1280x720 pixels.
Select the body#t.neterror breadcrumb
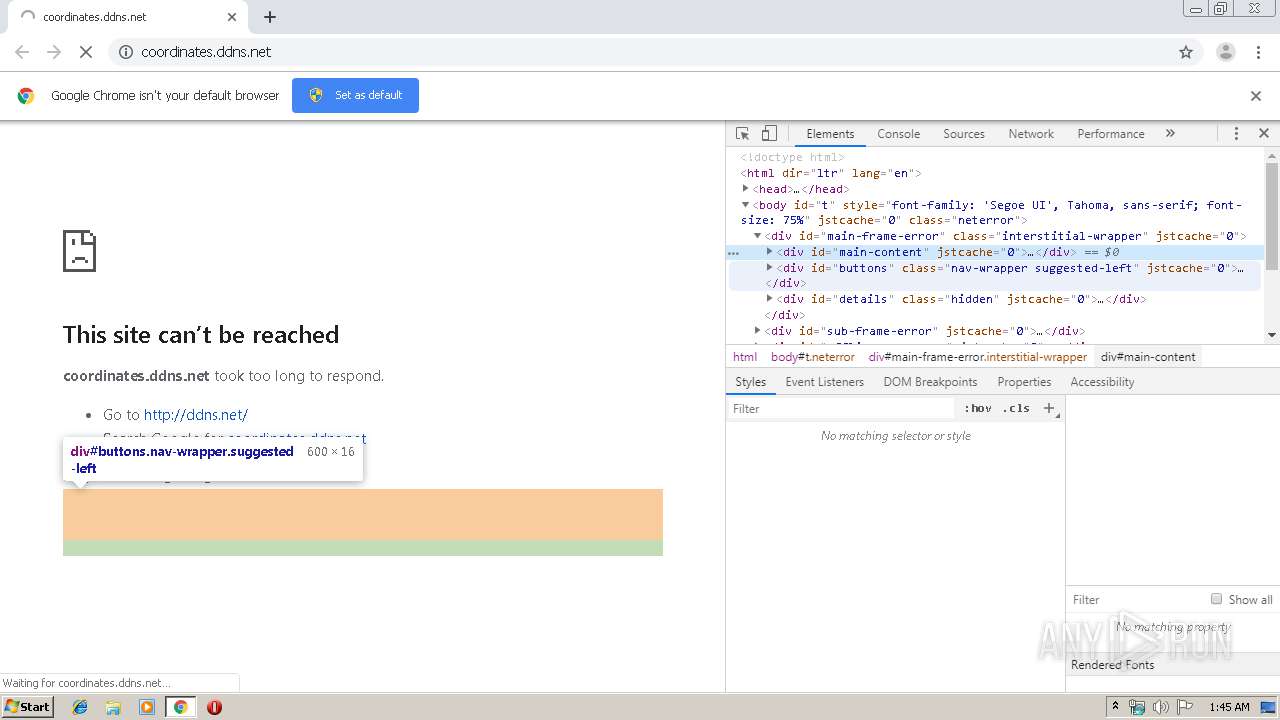(x=812, y=356)
